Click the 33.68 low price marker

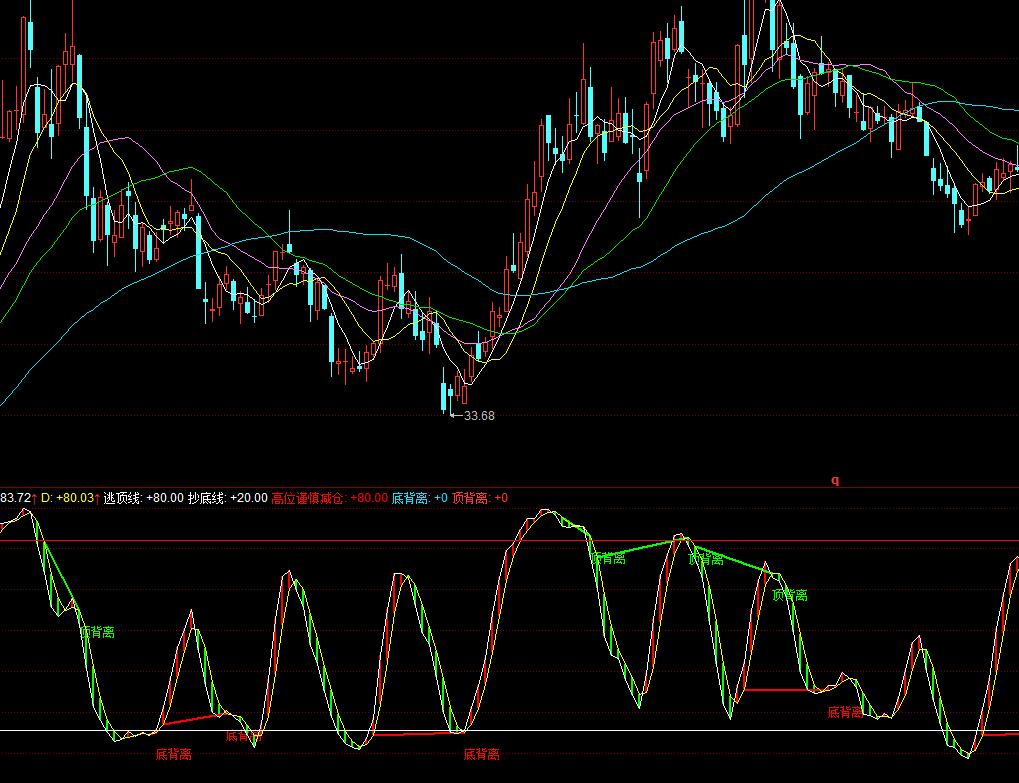(478, 416)
